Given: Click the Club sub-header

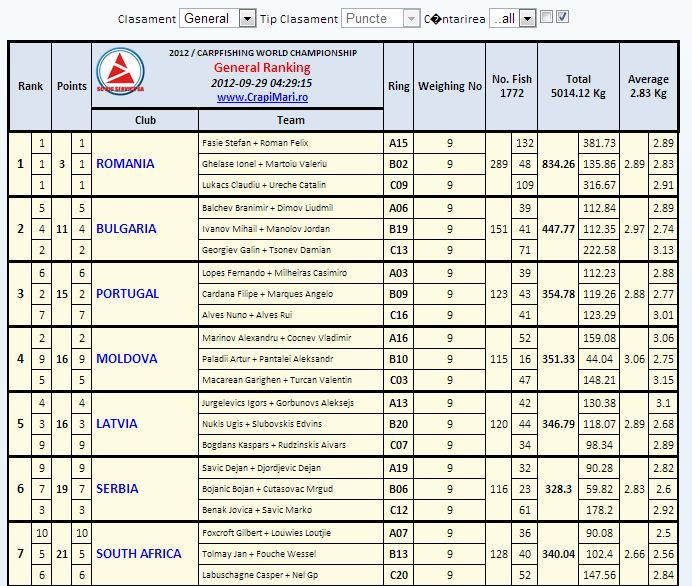Looking at the screenshot, I should tap(145, 120).
